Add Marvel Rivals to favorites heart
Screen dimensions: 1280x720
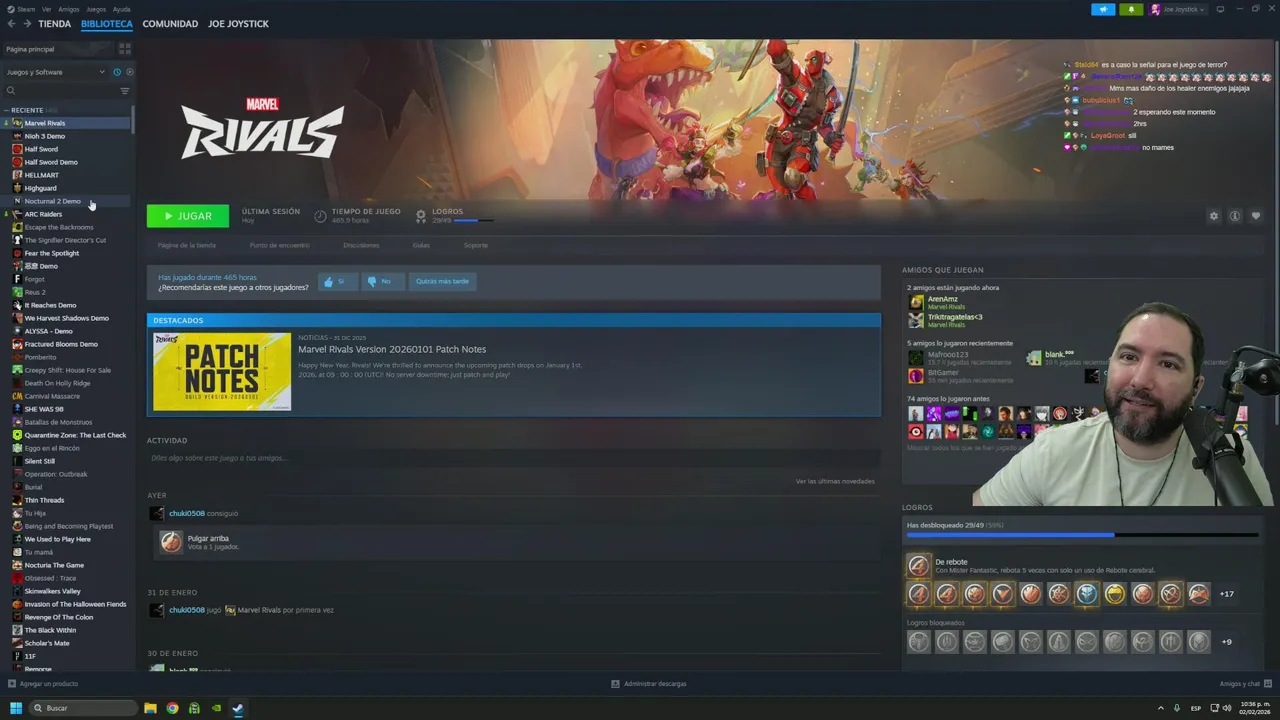[x=1256, y=216]
